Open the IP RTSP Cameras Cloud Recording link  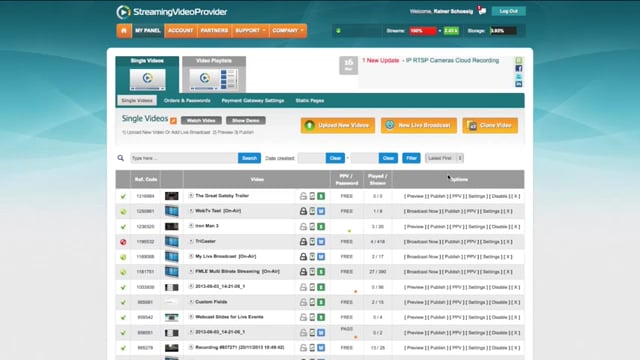point(452,60)
